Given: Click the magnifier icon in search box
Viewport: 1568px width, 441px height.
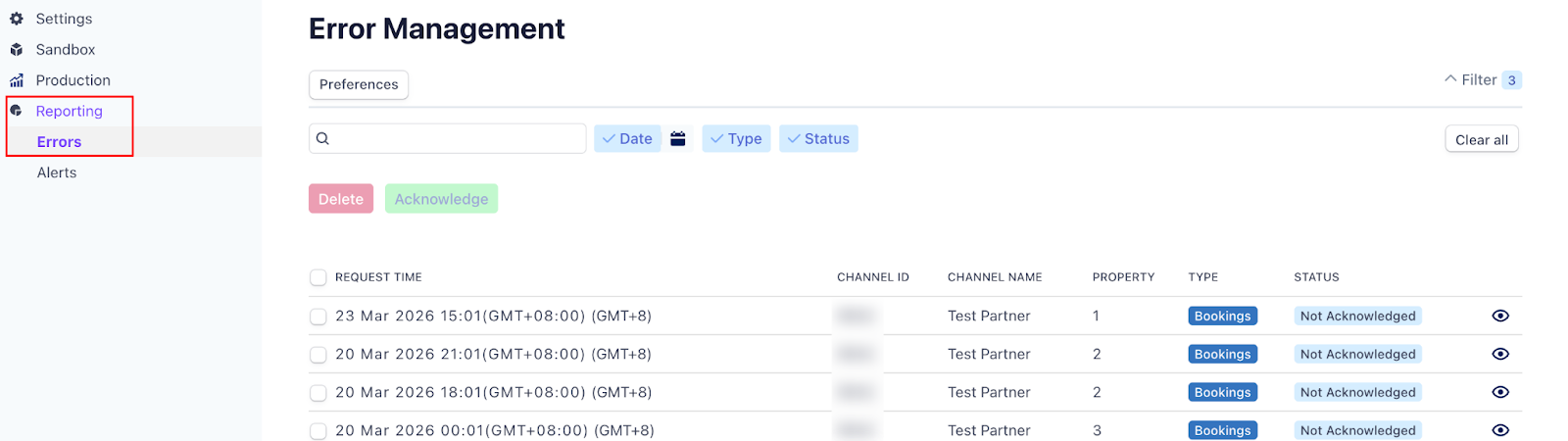Looking at the screenshot, I should pyautogui.click(x=323, y=139).
